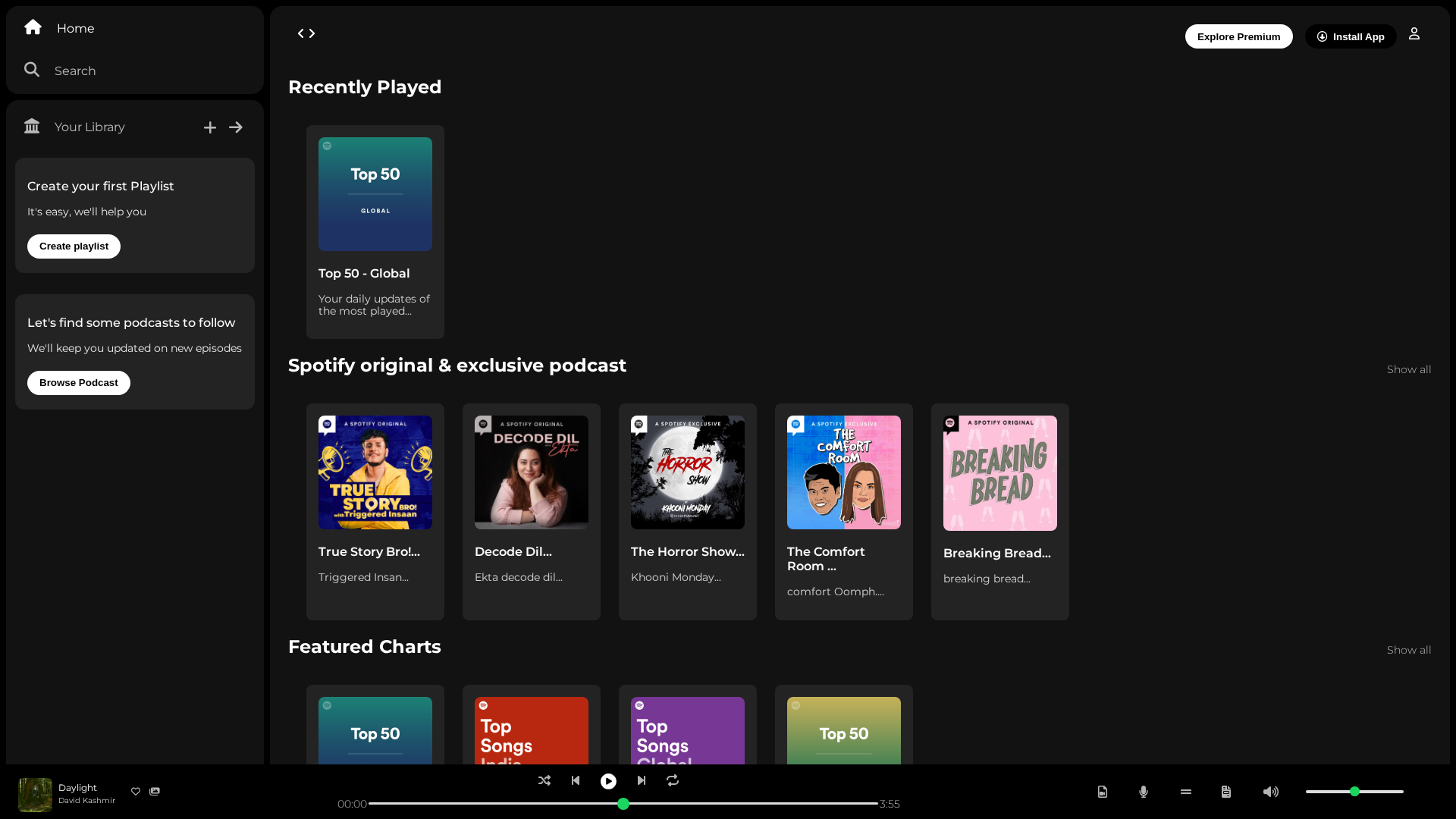
Task: Click the song progress bar
Action: (x=623, y=804)
